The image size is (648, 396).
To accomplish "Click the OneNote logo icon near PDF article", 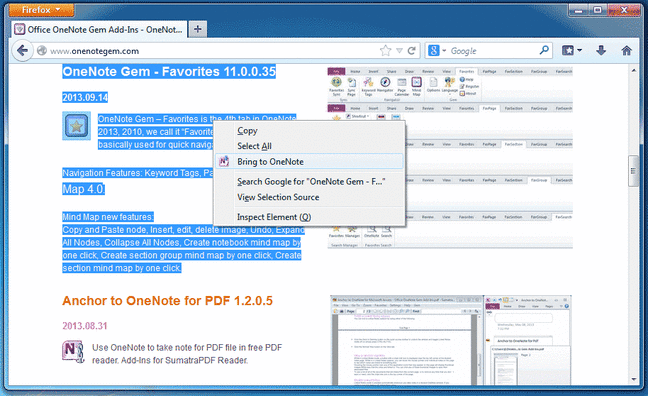I will coord(73,352).
